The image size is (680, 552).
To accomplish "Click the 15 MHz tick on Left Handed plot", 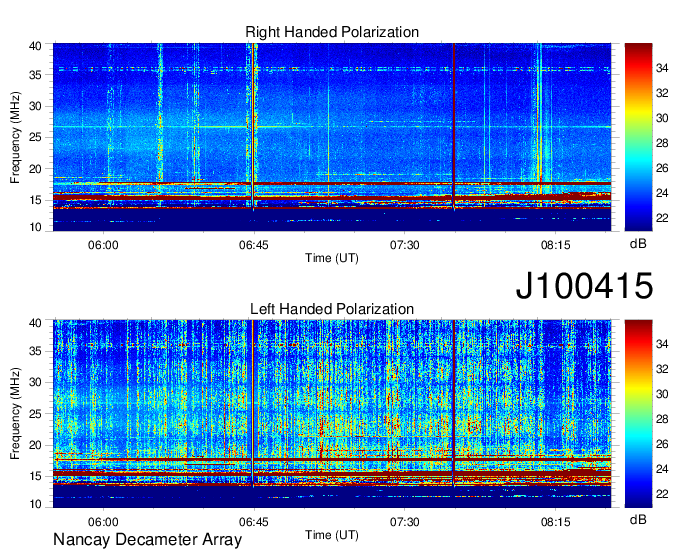I will [35, 477].
